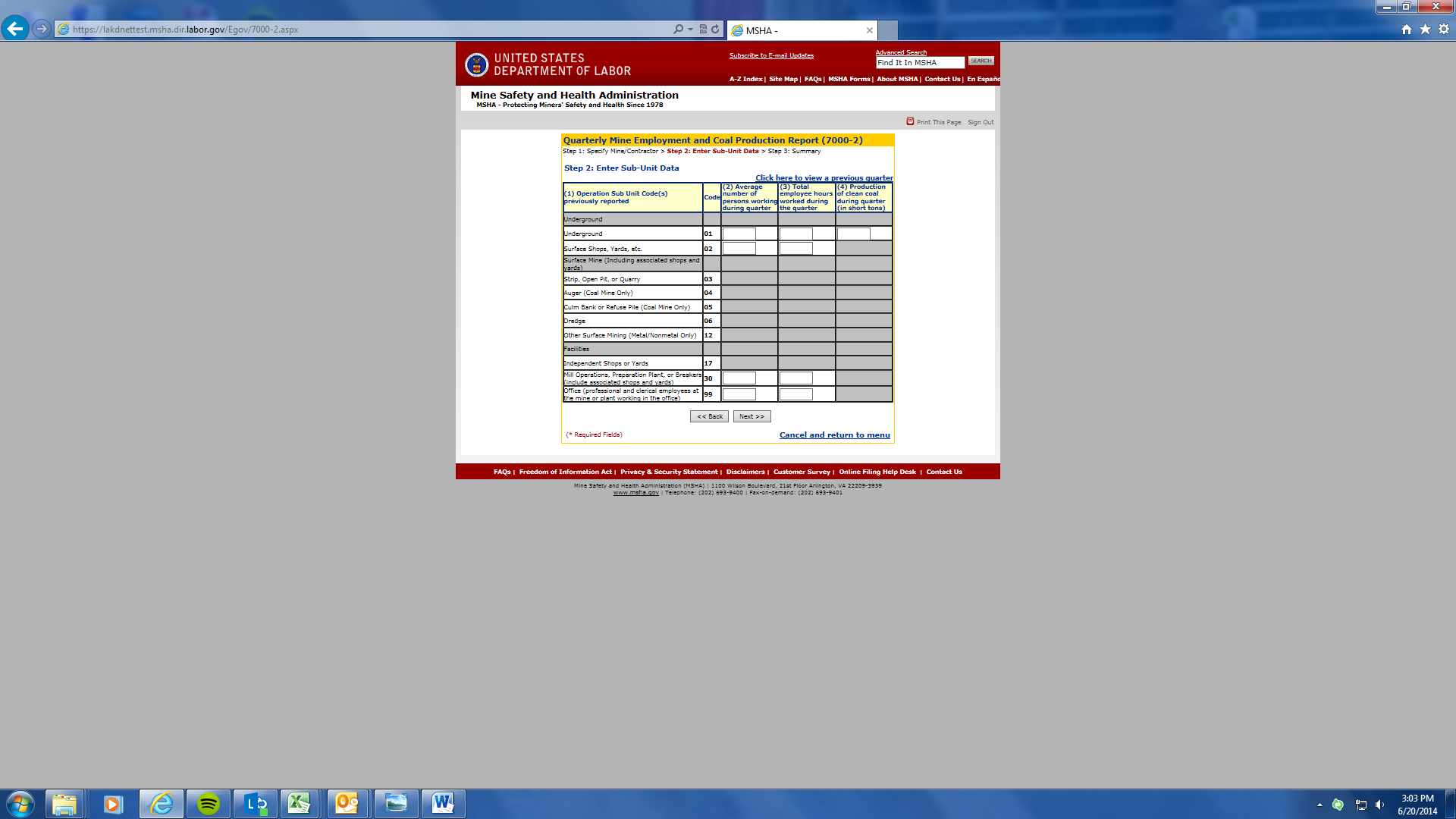
Task: Open the Favorites star icon
Action: point(1425,30)
